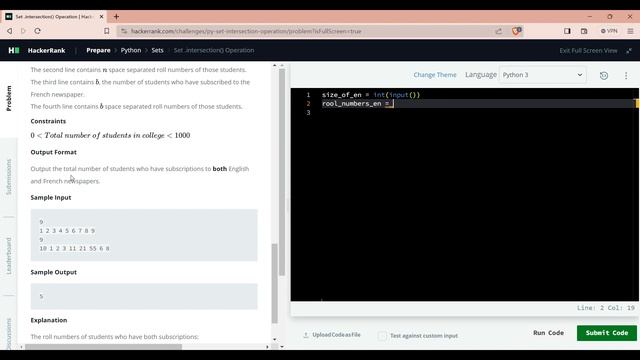Click line number 3 in the editor
The image size is (640, 360).
click(x=308, y=113)
